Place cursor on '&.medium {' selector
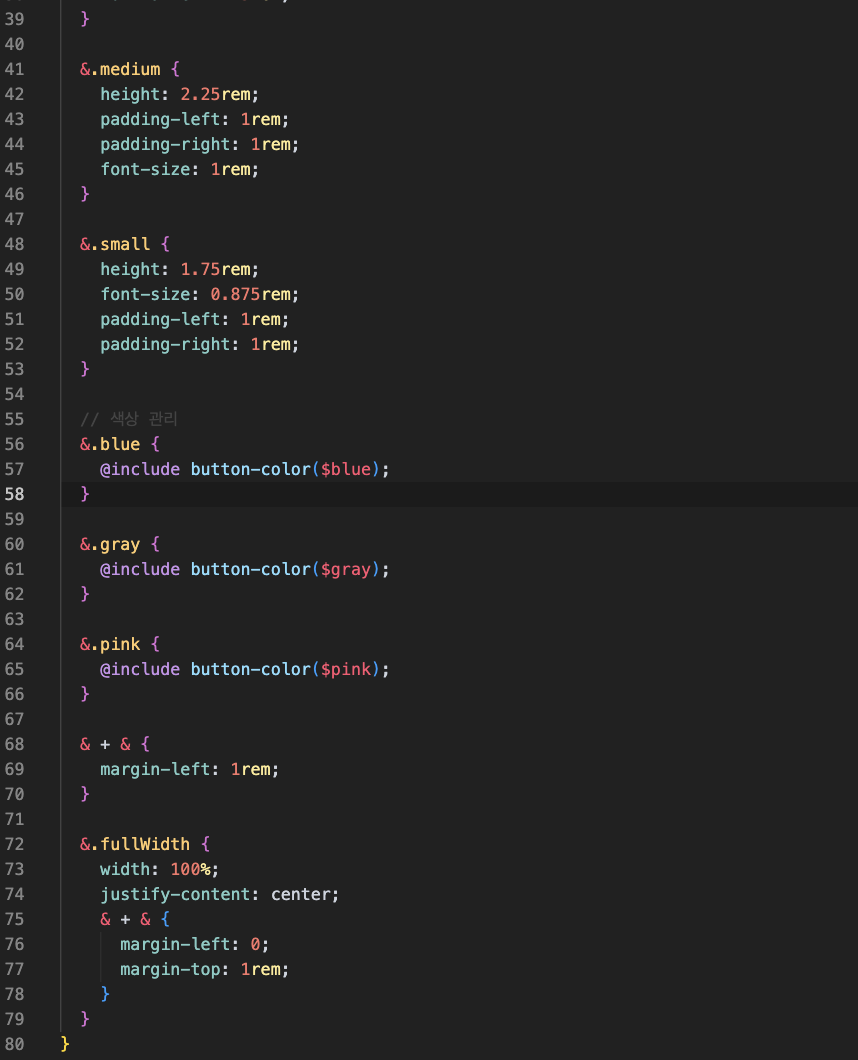858x1060 pixels. pos(130,69)
